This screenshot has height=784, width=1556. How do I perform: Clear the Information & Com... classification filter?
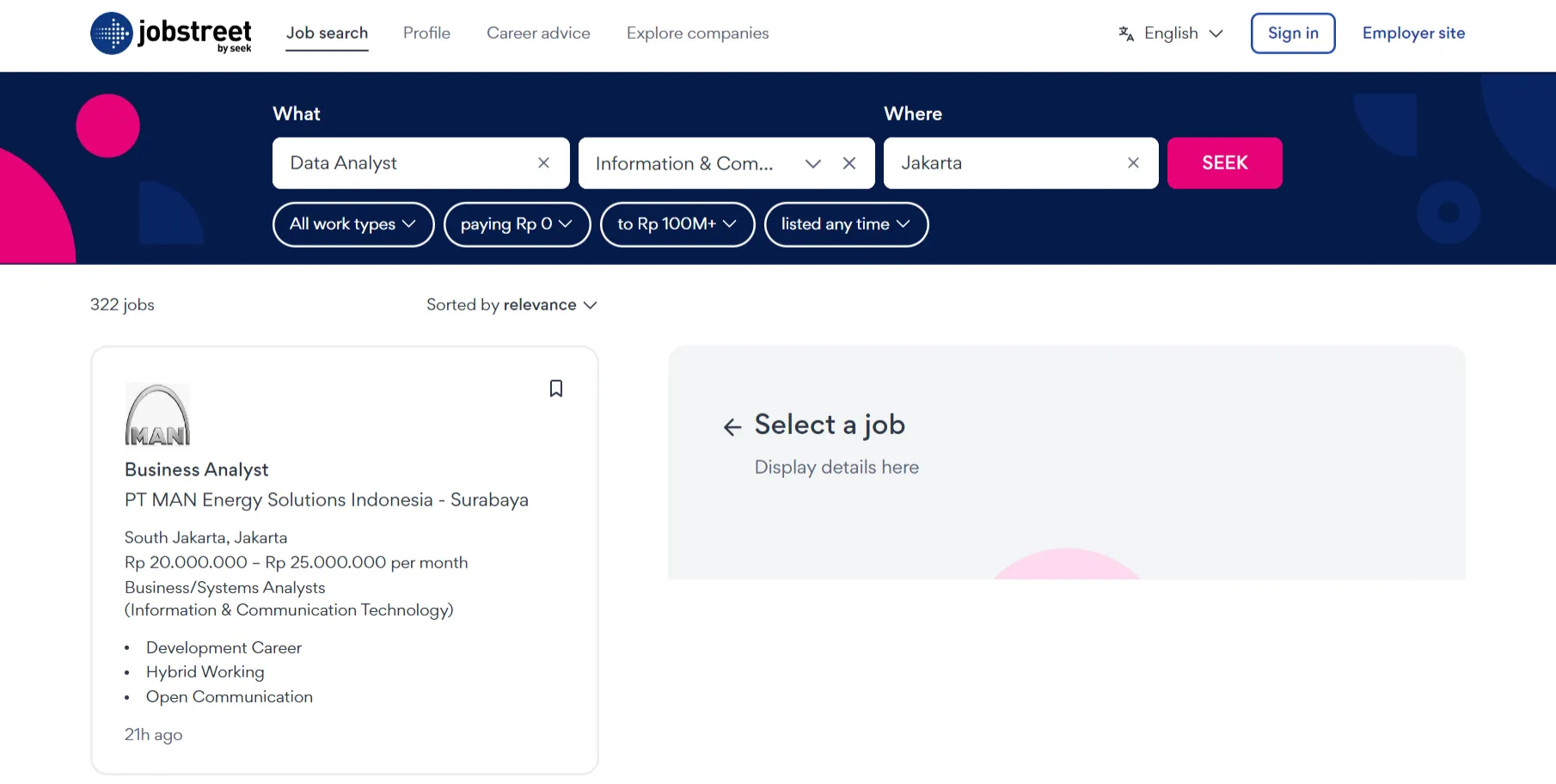(x=849, y=163)
